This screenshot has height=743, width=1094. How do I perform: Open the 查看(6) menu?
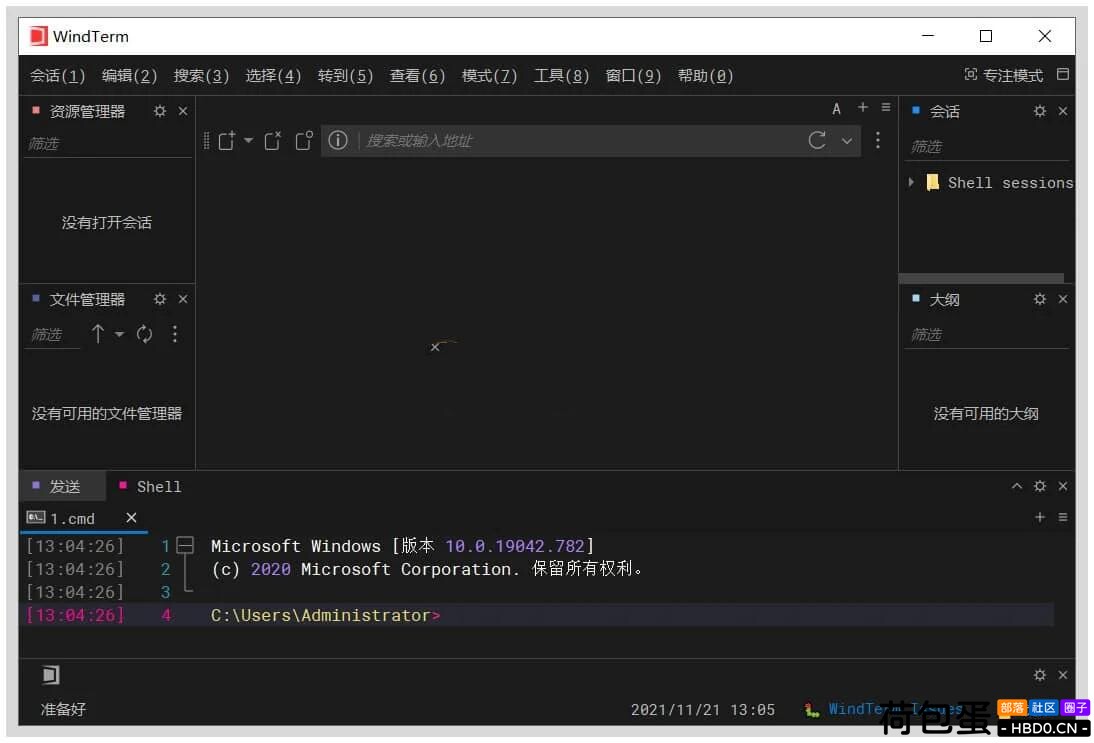tap(417, 75)
